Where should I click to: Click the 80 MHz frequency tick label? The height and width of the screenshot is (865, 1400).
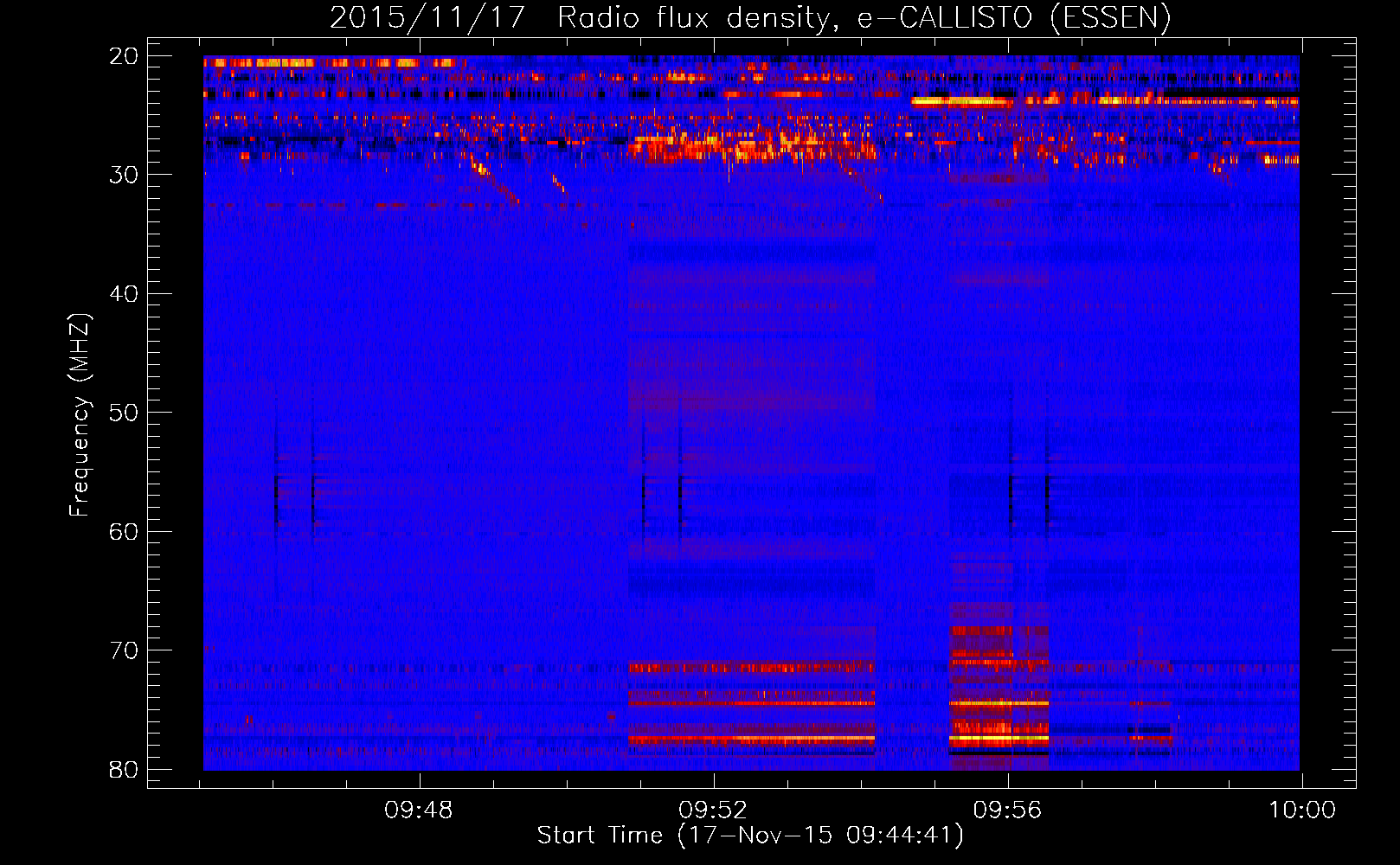point(125,769)
